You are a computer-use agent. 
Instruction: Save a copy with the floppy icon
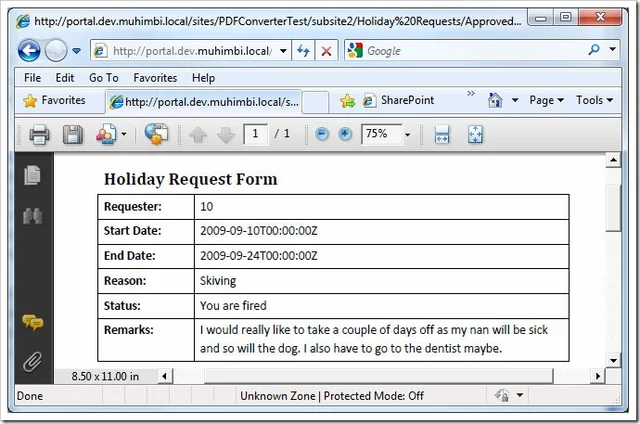click(73, 134)
